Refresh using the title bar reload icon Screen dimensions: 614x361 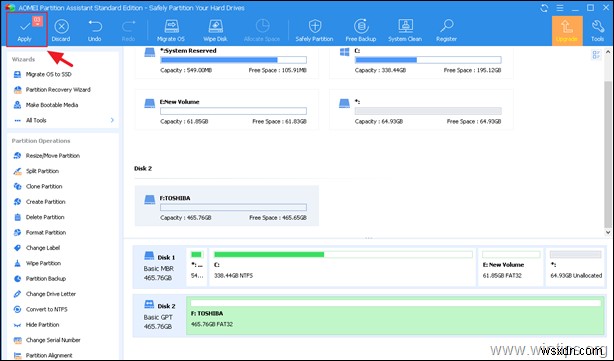[x=544, y=8]
